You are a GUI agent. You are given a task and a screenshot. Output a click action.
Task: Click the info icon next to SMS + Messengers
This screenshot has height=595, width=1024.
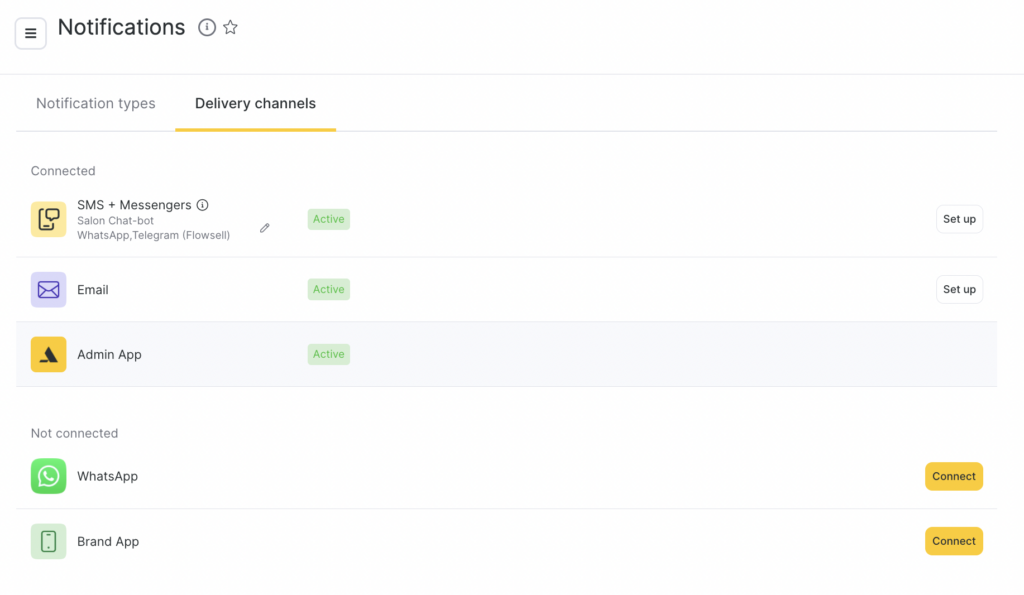(202, 205)
